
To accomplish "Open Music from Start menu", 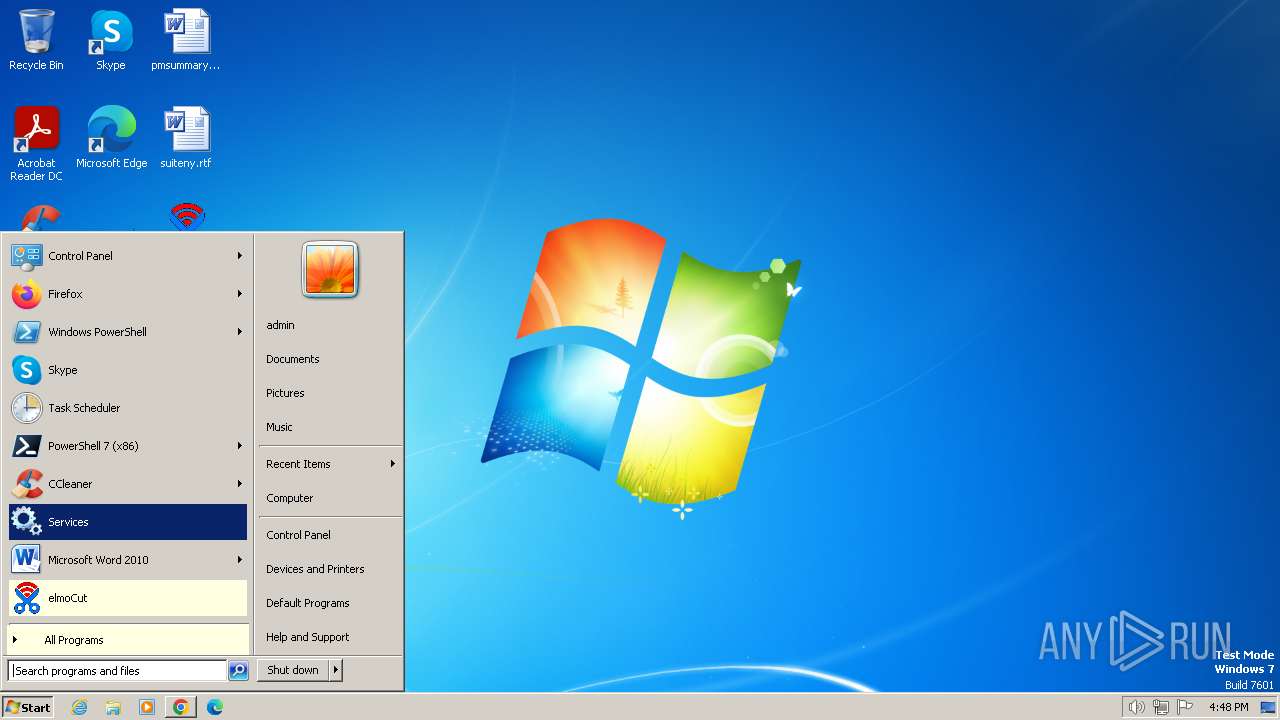I will click(279, 427).
